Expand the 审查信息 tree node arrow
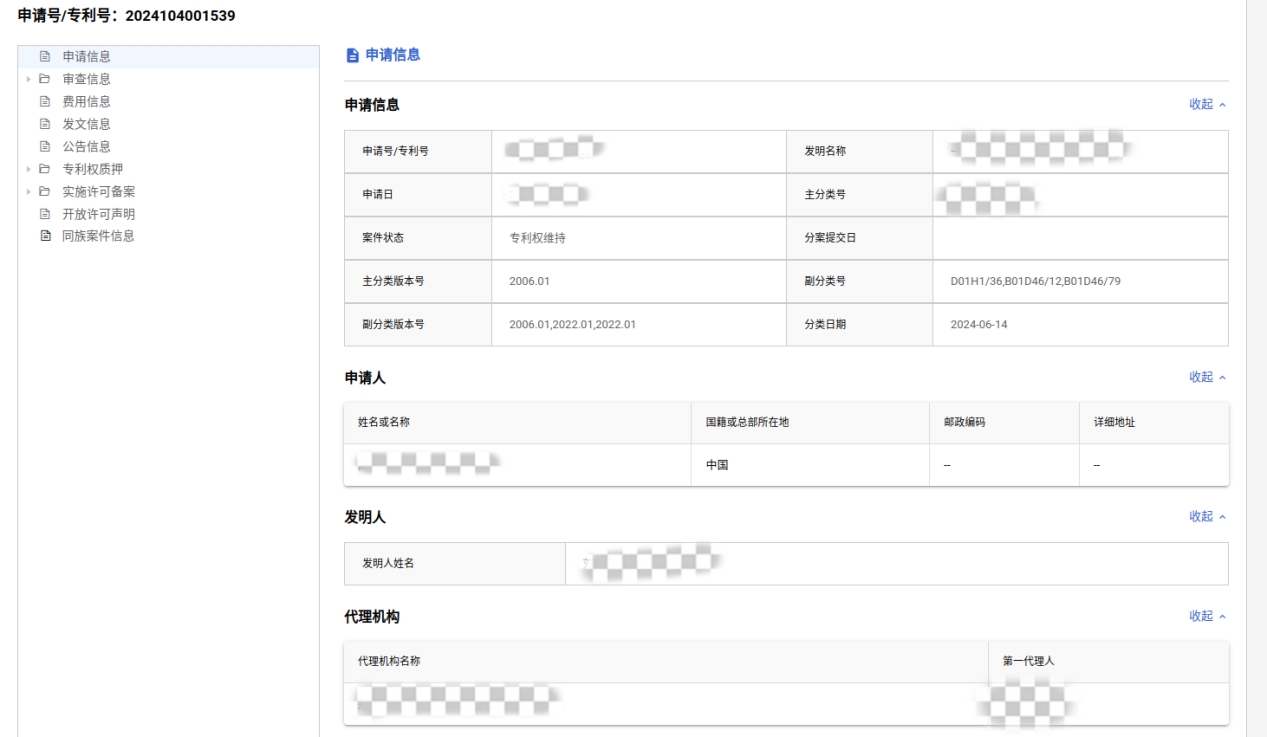The height and width of the screenshot is (737, 1267). [28, 79]
